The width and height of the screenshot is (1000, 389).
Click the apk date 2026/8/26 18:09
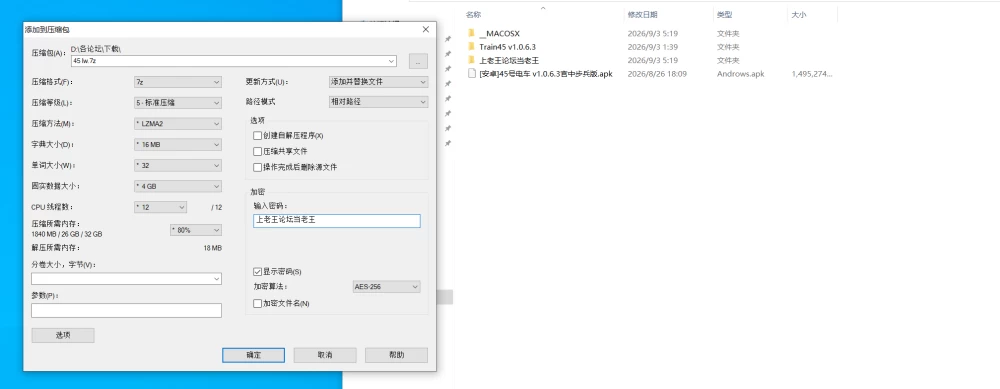pos(657,74)
